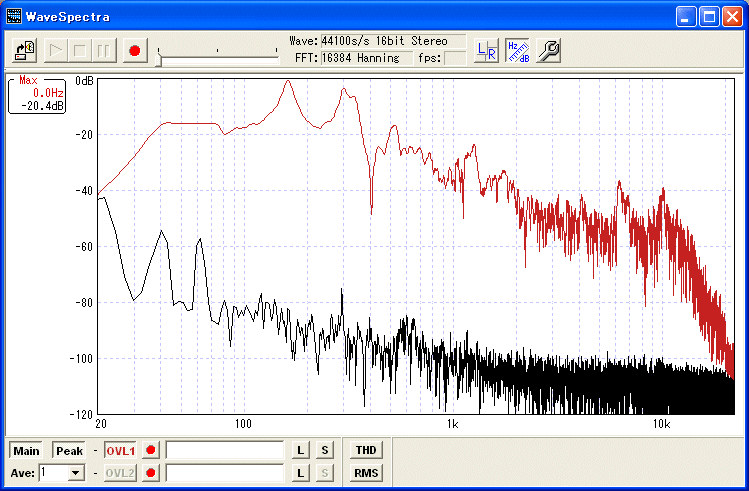The width and height of the screenshot is (749, 491).
Task: Click the OVL1 text input field
Action: pyautogui.click(x=225, y=451)
